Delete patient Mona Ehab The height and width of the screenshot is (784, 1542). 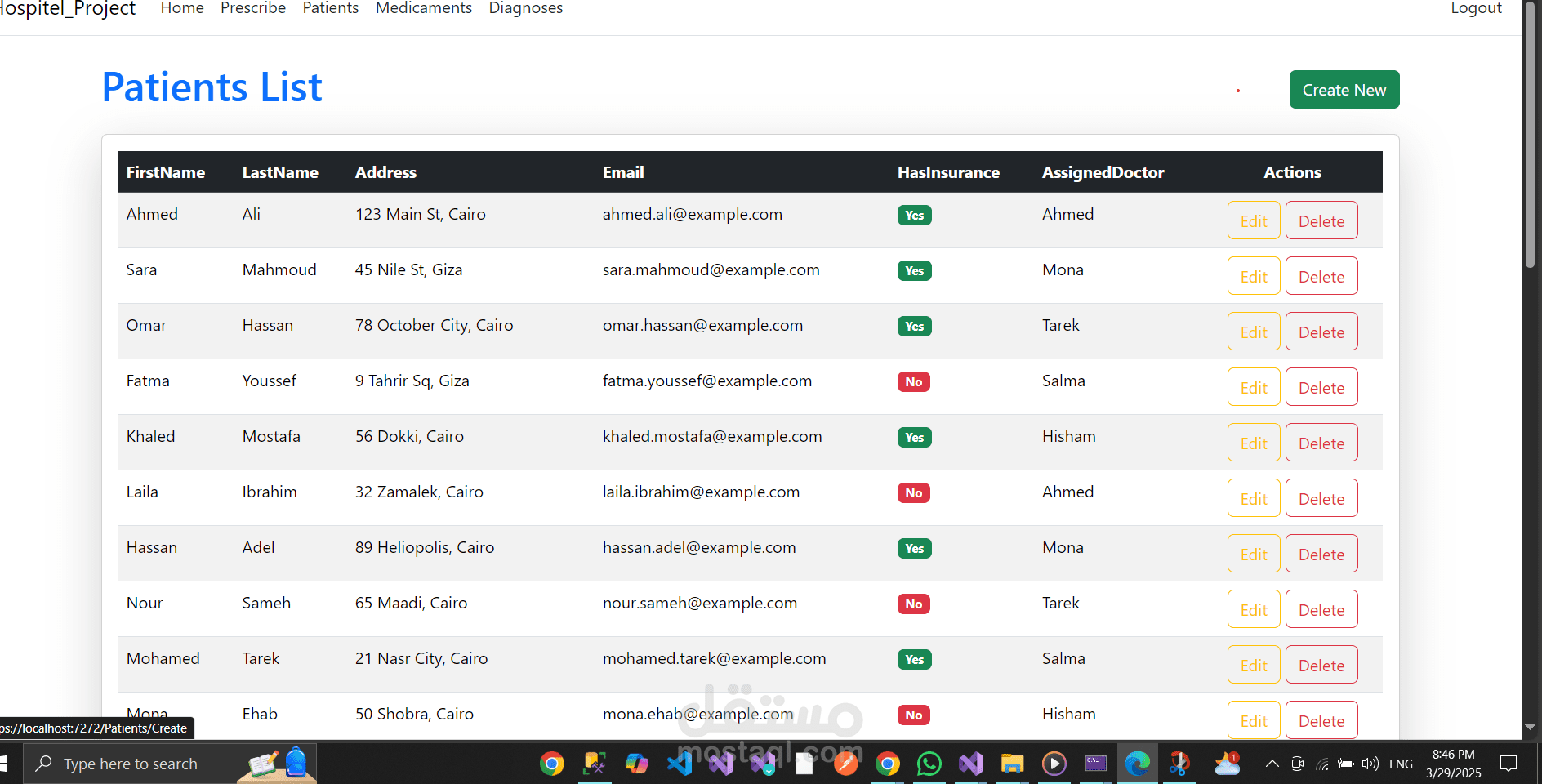coord(1321,720)
